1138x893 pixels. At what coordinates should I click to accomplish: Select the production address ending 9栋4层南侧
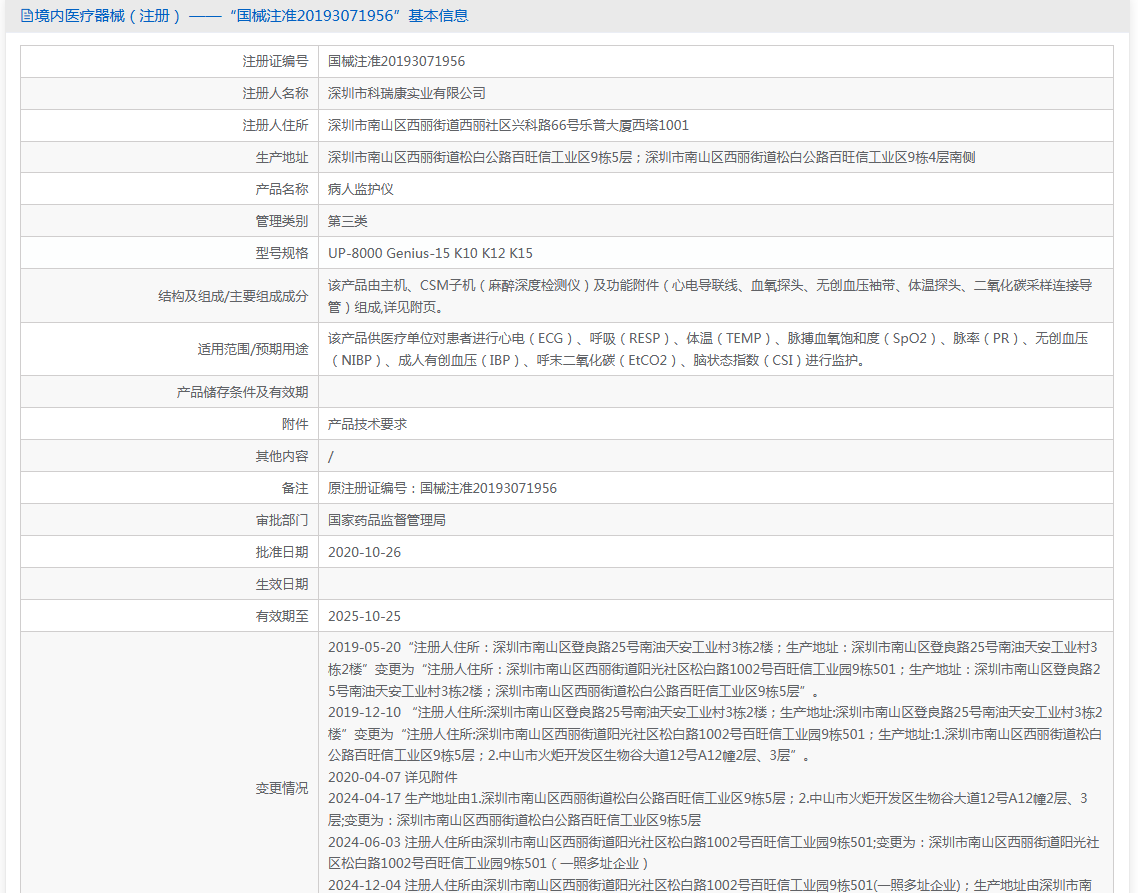[652, 158]
